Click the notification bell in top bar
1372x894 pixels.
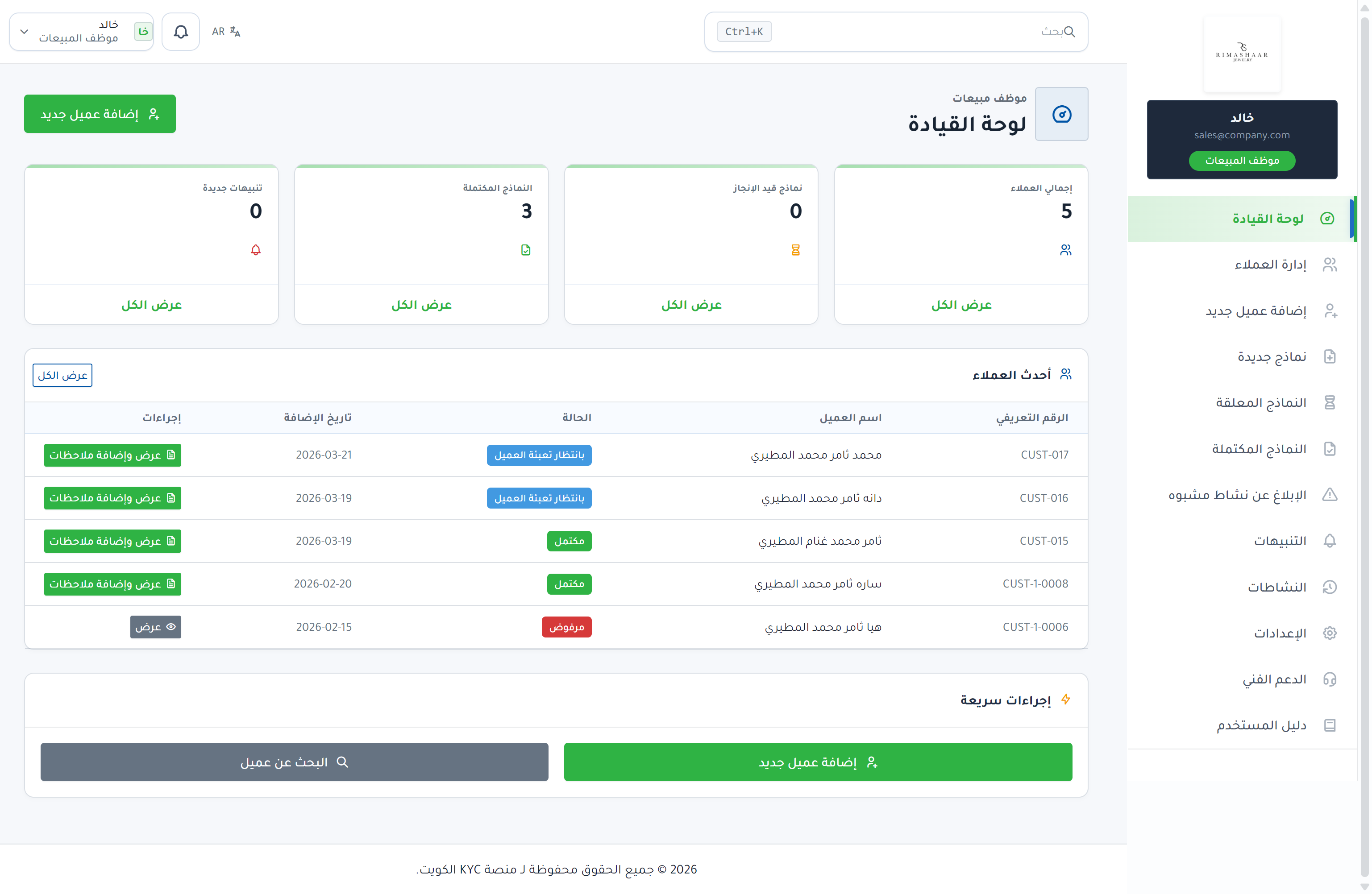click(x=180, y=32)
